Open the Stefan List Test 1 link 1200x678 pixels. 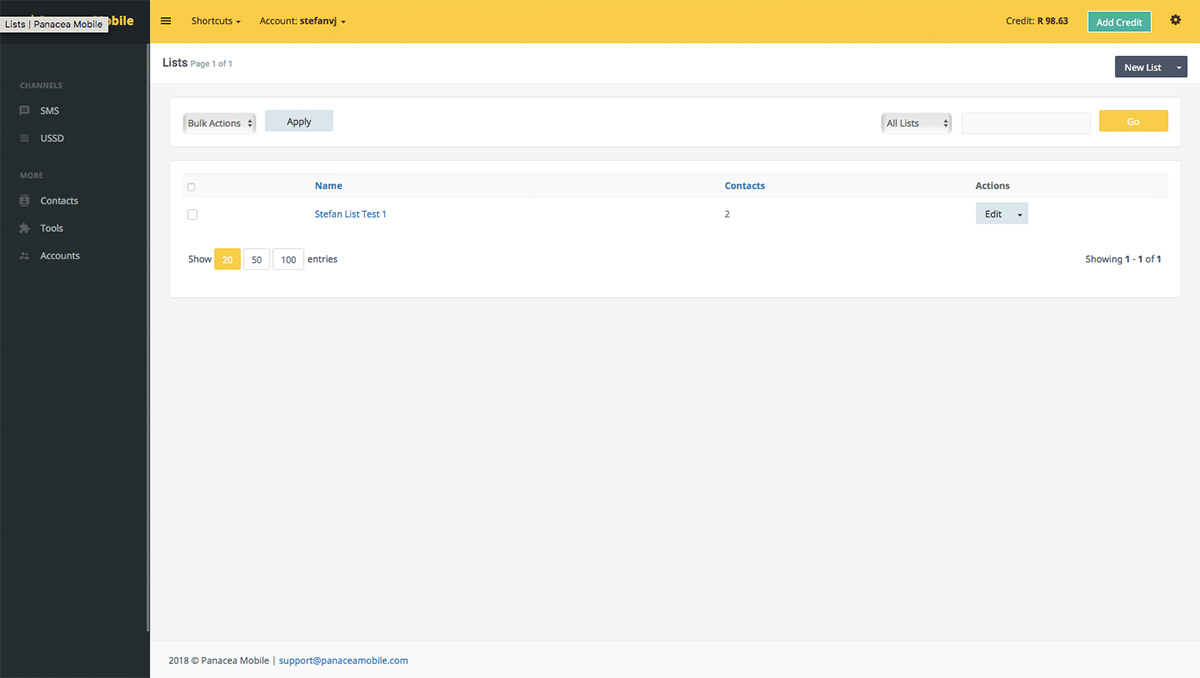350,214
